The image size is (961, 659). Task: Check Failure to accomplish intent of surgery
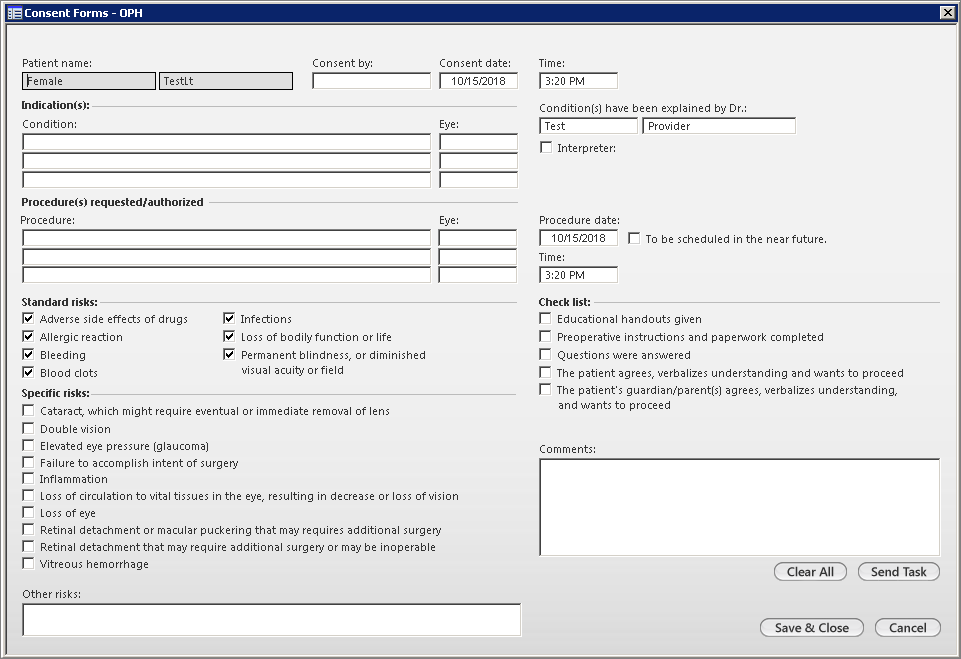point(28,462)
